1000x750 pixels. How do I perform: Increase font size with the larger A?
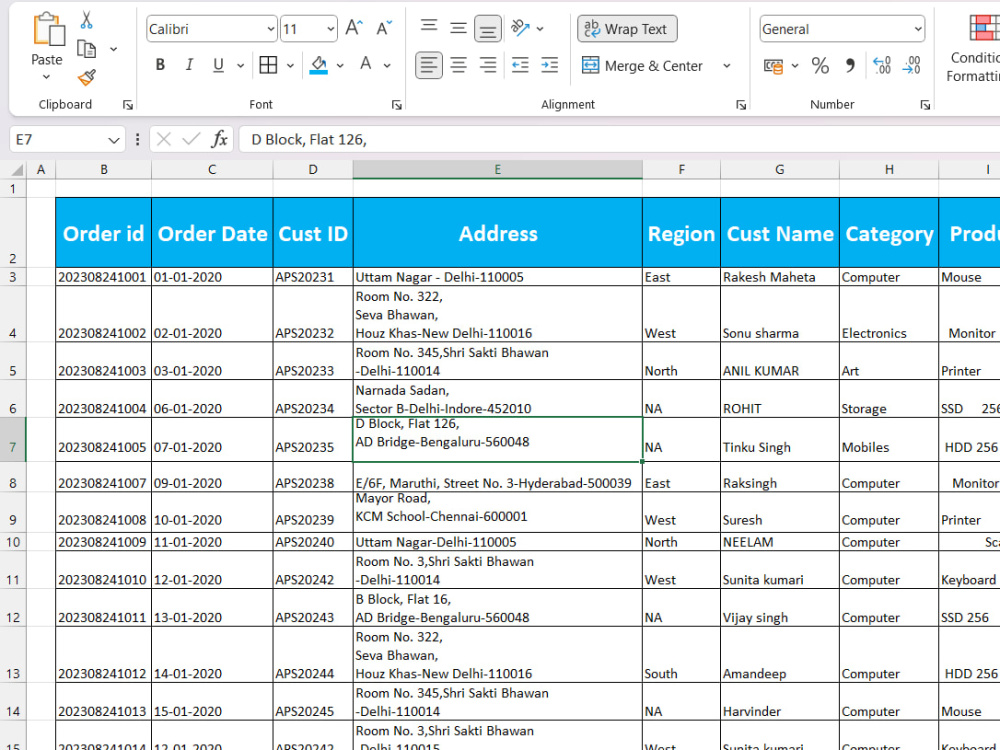354,29
